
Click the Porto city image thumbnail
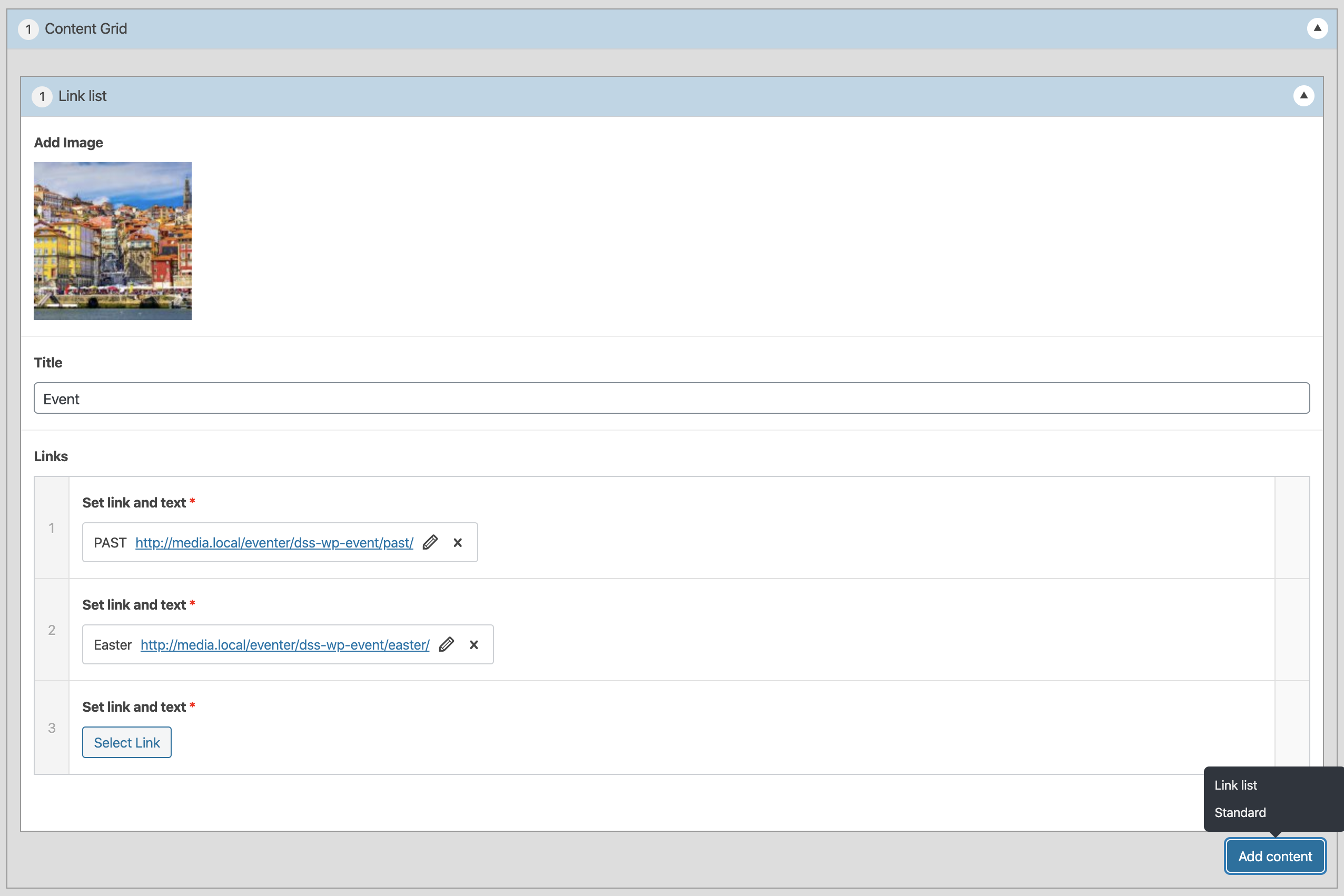coord(113,241)
